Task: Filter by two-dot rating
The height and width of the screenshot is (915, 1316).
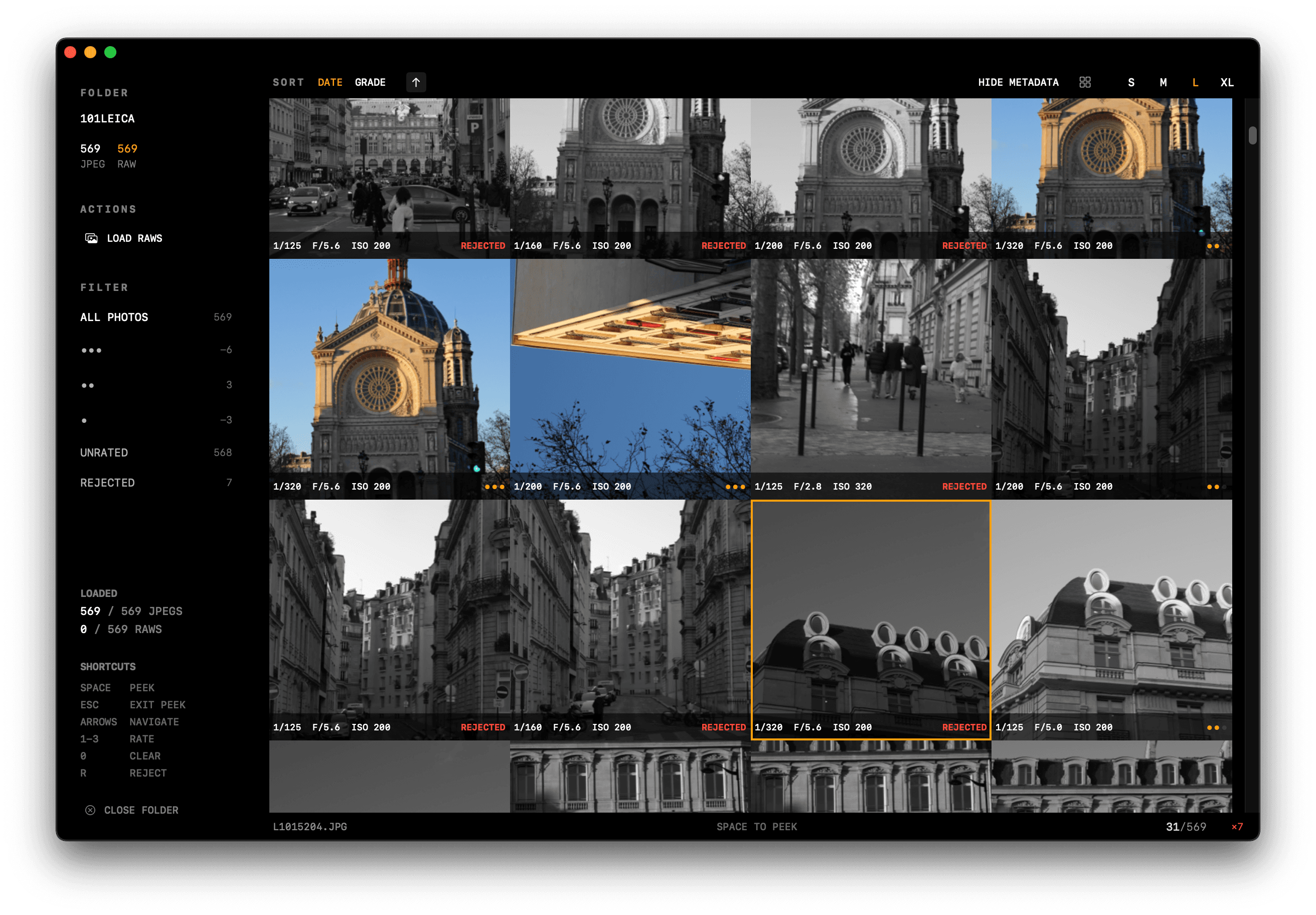Action: point(88,385)
